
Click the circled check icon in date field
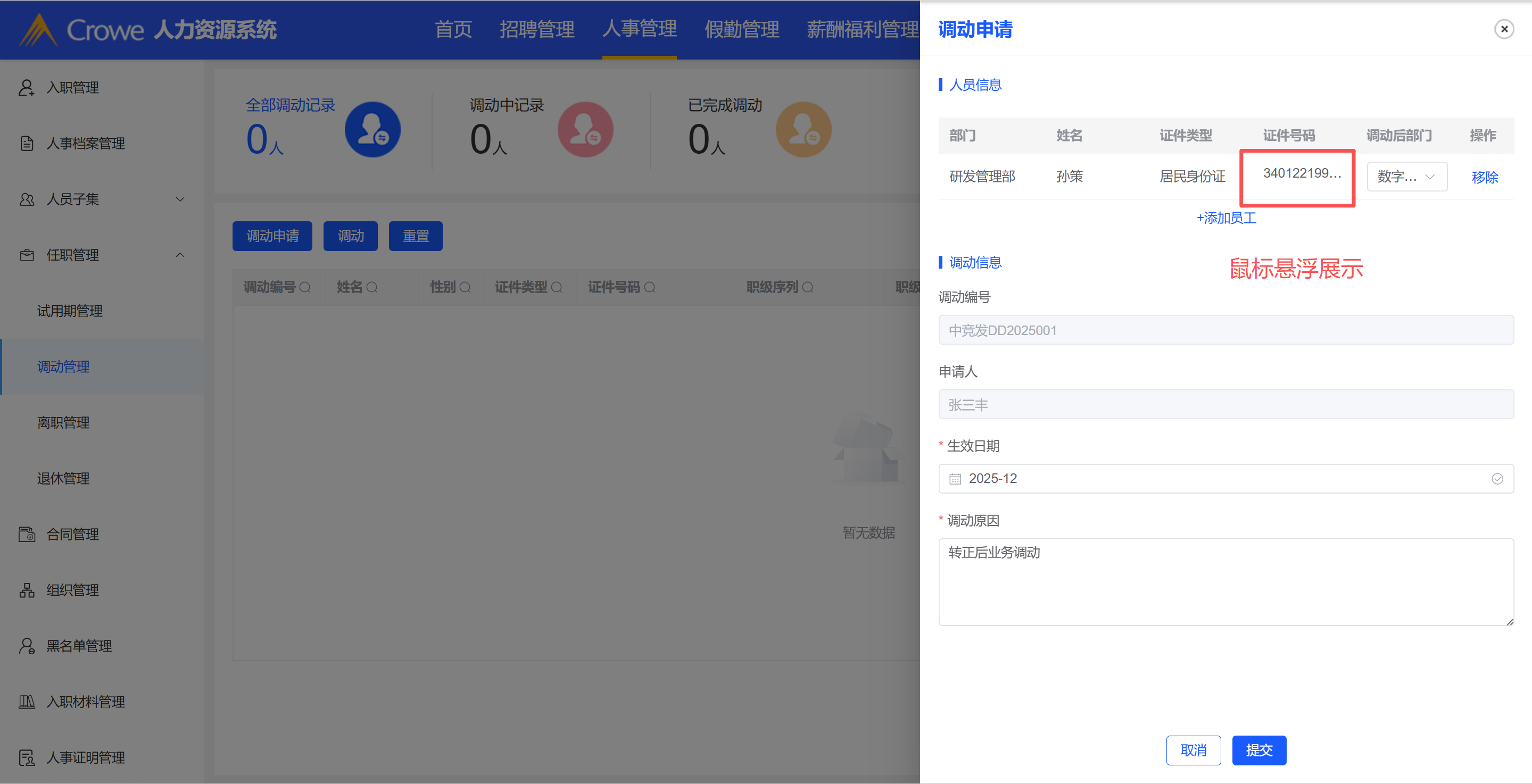1497,479
